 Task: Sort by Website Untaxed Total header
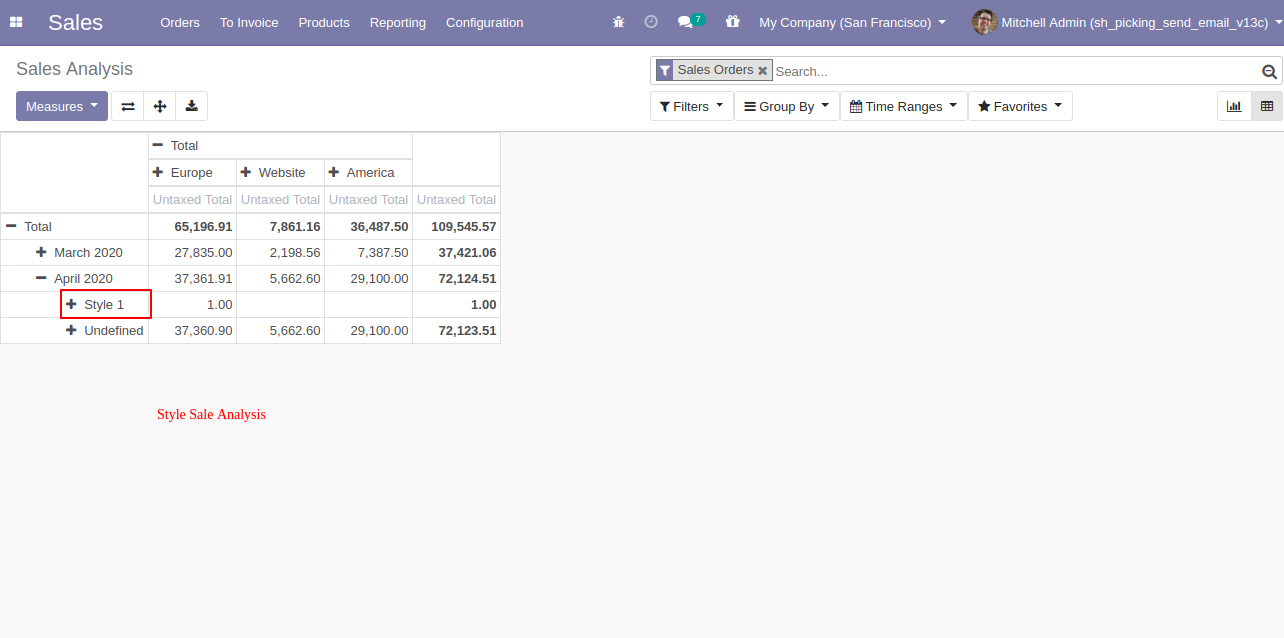pos(280,199)
